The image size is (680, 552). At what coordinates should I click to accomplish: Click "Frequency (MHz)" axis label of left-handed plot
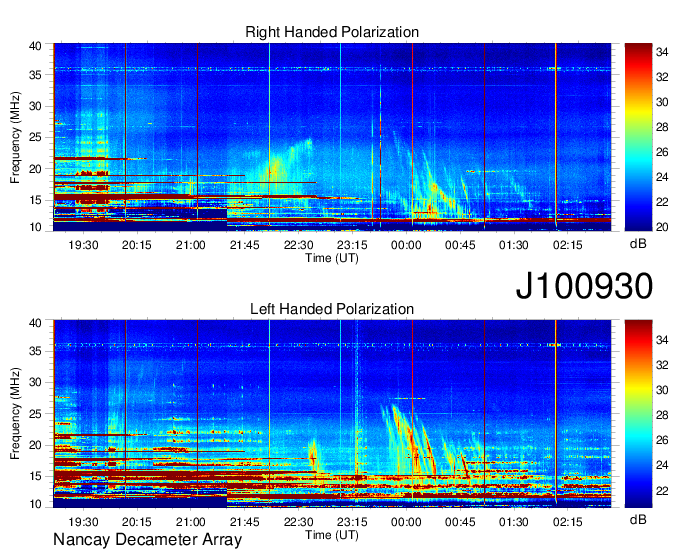point(16,414)
